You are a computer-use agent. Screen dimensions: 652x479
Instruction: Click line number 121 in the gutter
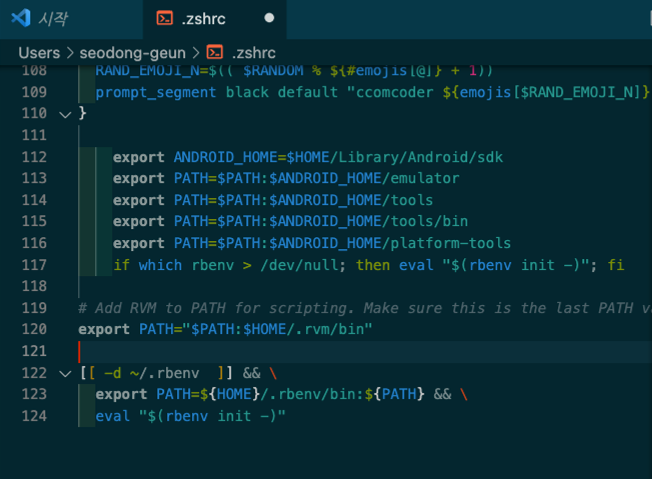pyautogui.click(x=34, y=351)
